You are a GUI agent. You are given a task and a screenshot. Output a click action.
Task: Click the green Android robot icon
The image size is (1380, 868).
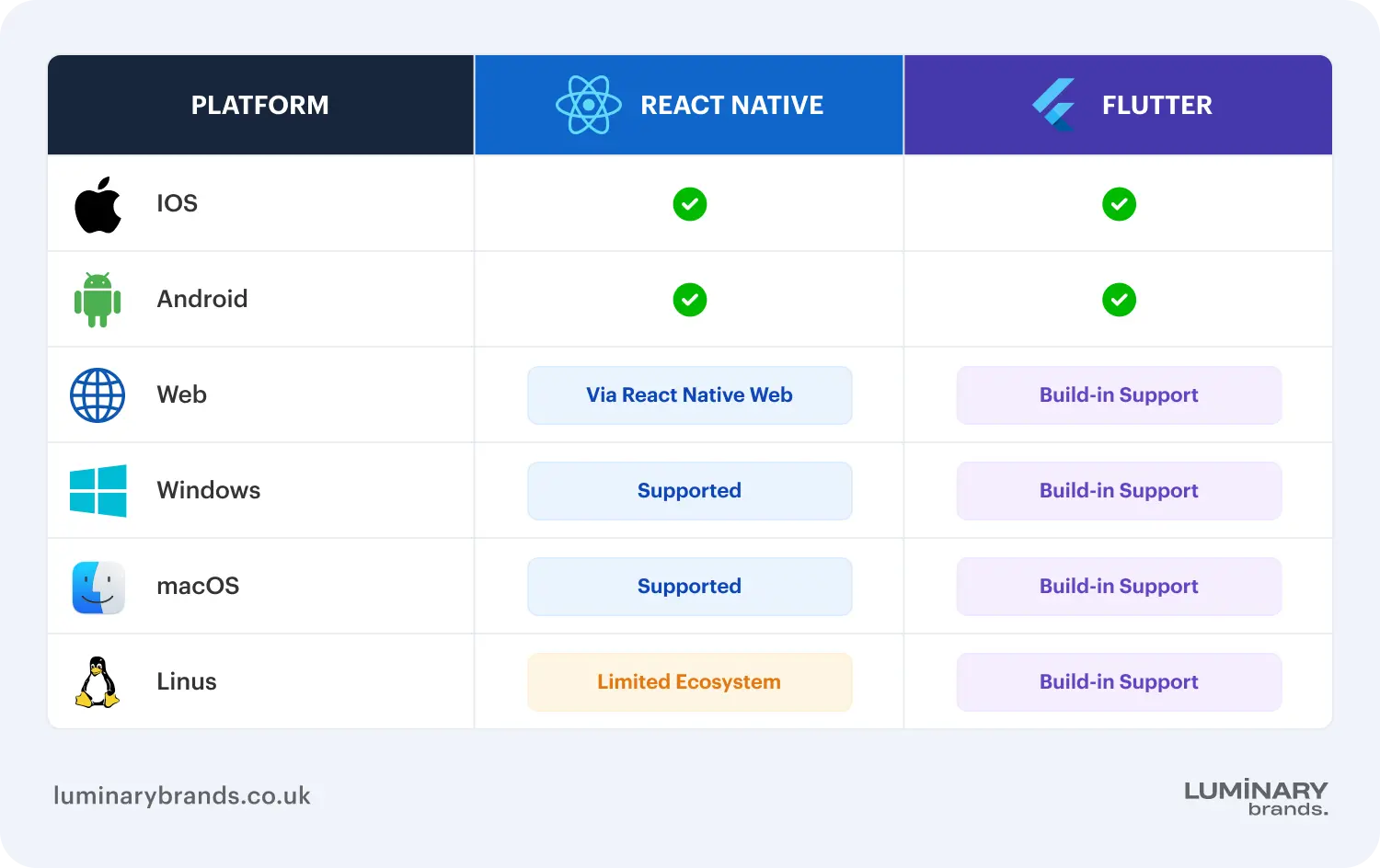pos(98,300)
